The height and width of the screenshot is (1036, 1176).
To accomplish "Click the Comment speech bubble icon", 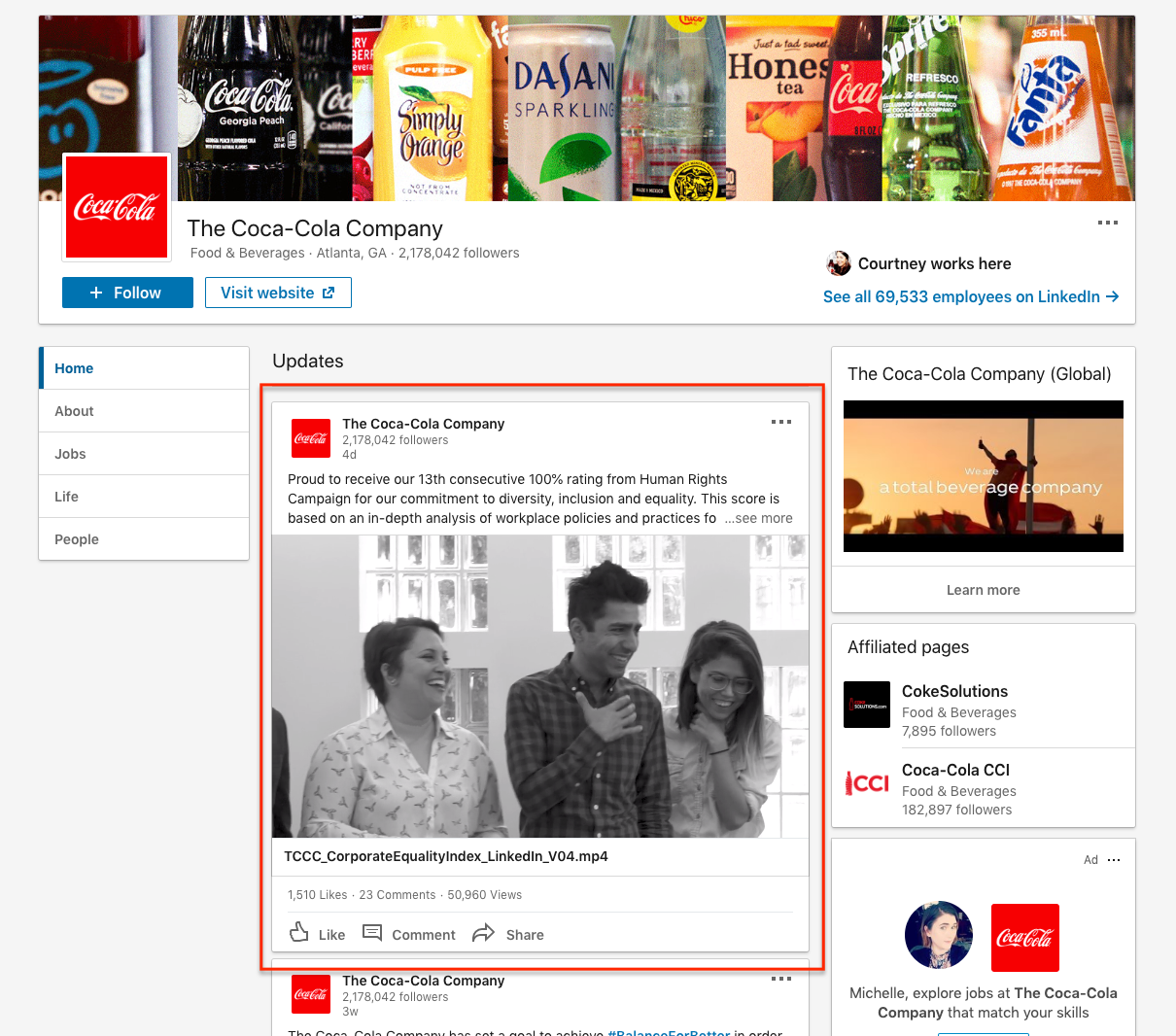I will click(x=372, y=933).
